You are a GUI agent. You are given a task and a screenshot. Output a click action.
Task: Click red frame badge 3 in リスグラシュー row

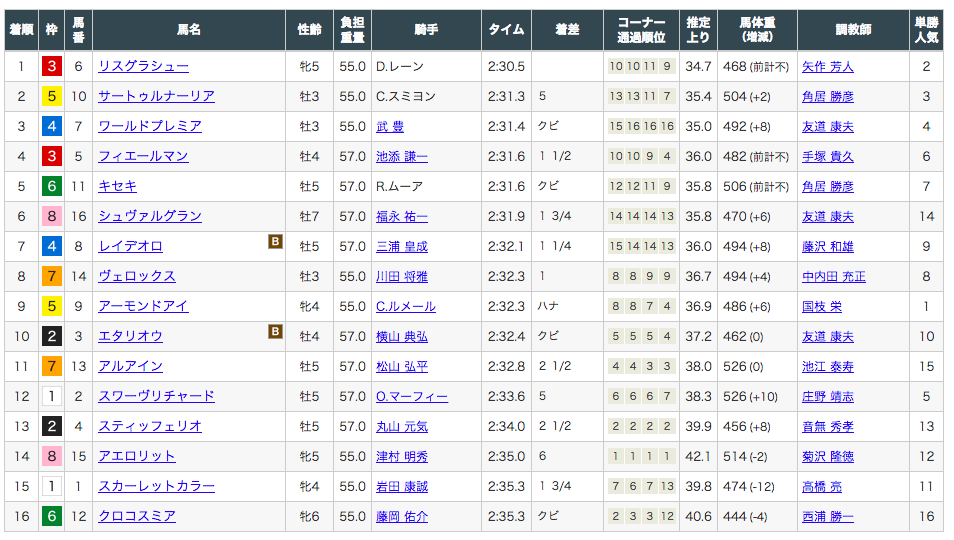pos(52,66)
